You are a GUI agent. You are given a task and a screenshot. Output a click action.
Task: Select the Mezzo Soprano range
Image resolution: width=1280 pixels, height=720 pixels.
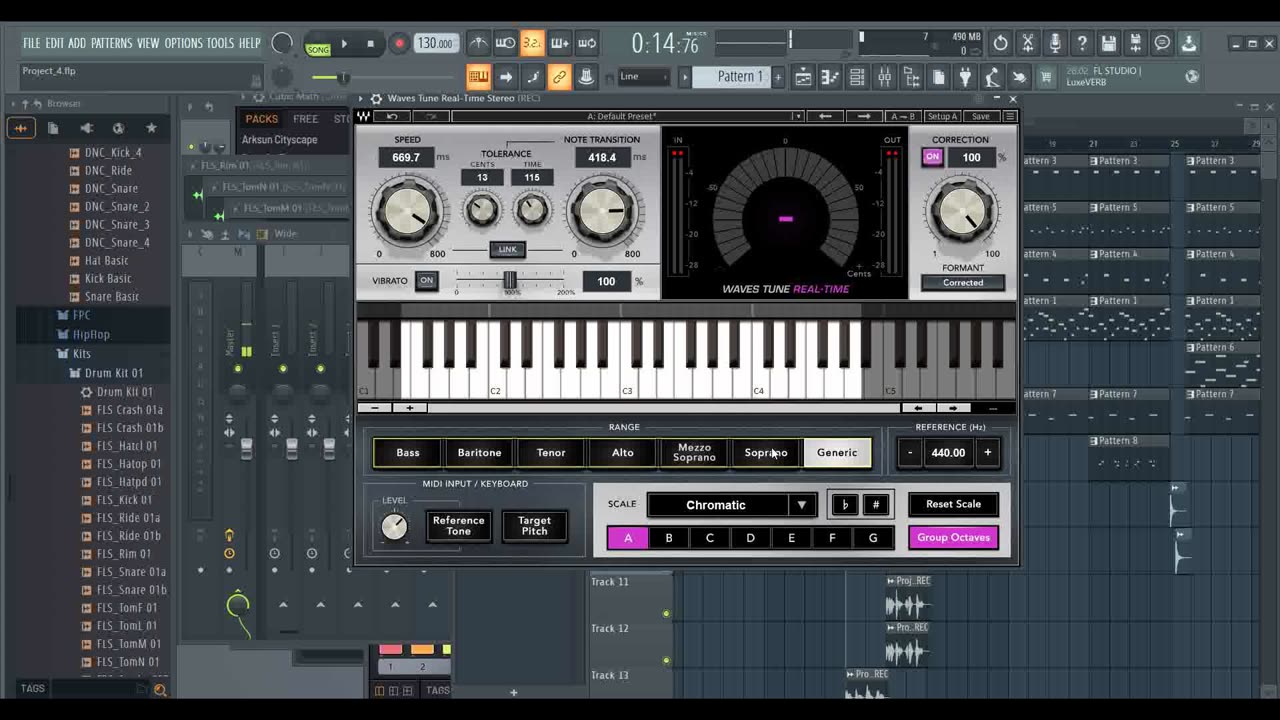(x=694, y=453)
